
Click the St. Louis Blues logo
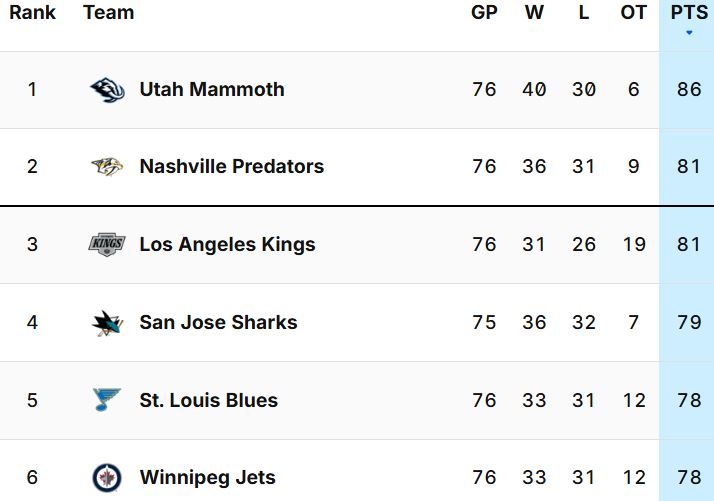point(107,400)
